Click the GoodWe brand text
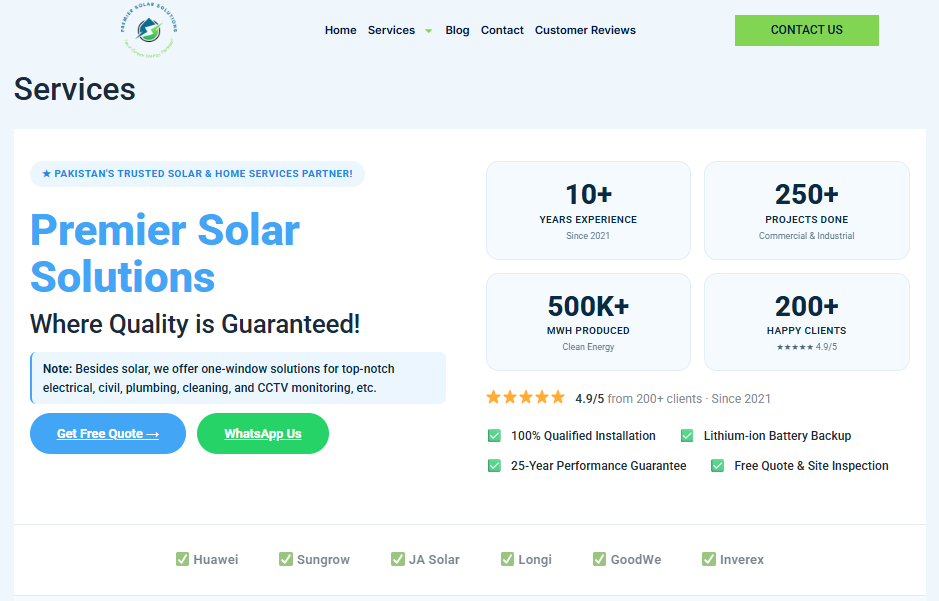This screenshot has width=939, height=601. (636, 560)
